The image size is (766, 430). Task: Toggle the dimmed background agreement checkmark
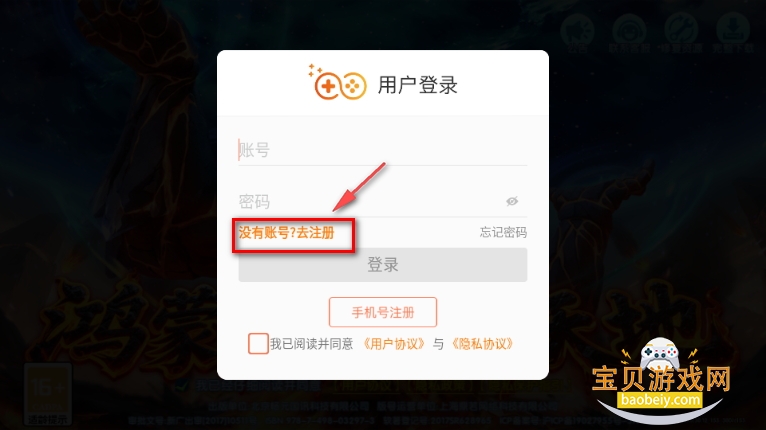182,386
